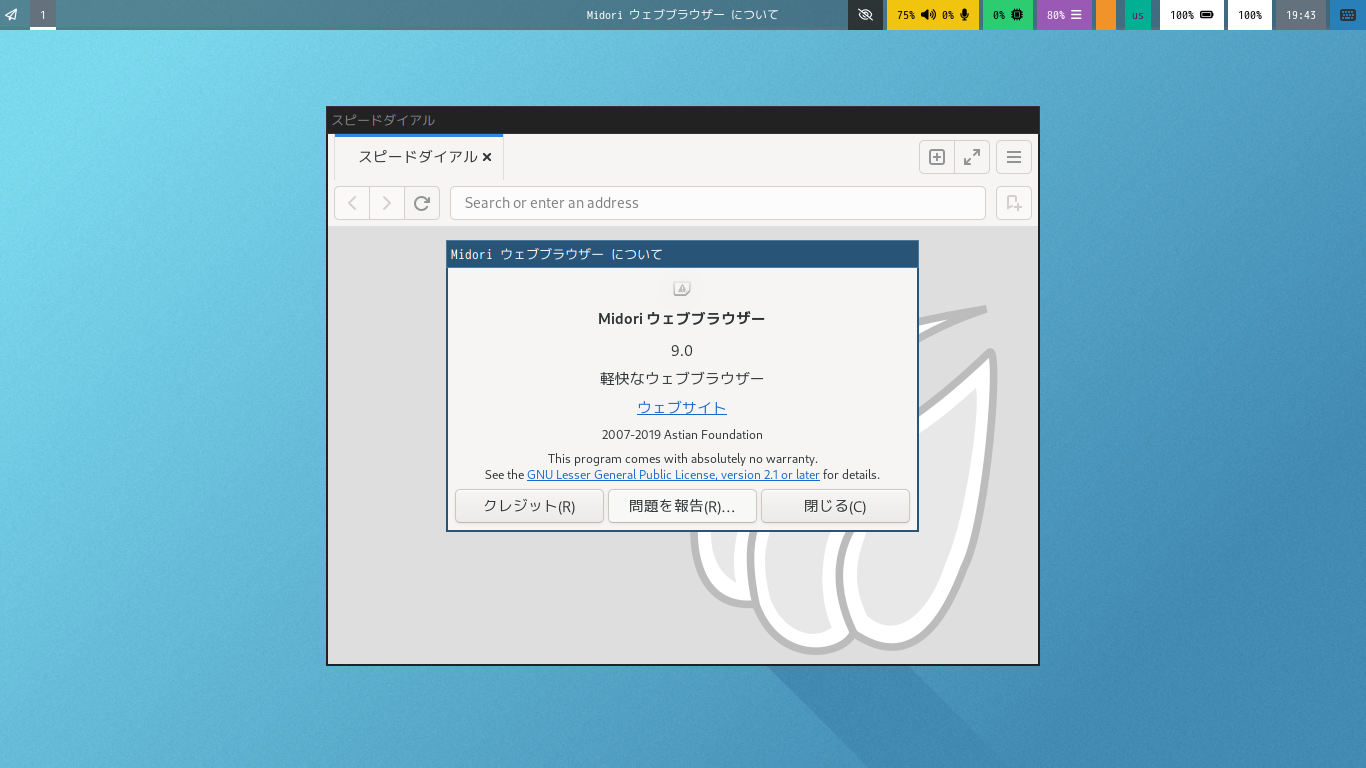This screenshot has width=1366, height=768.
Task: Reload the page with refresh icon
Action: tap(422, 203)
